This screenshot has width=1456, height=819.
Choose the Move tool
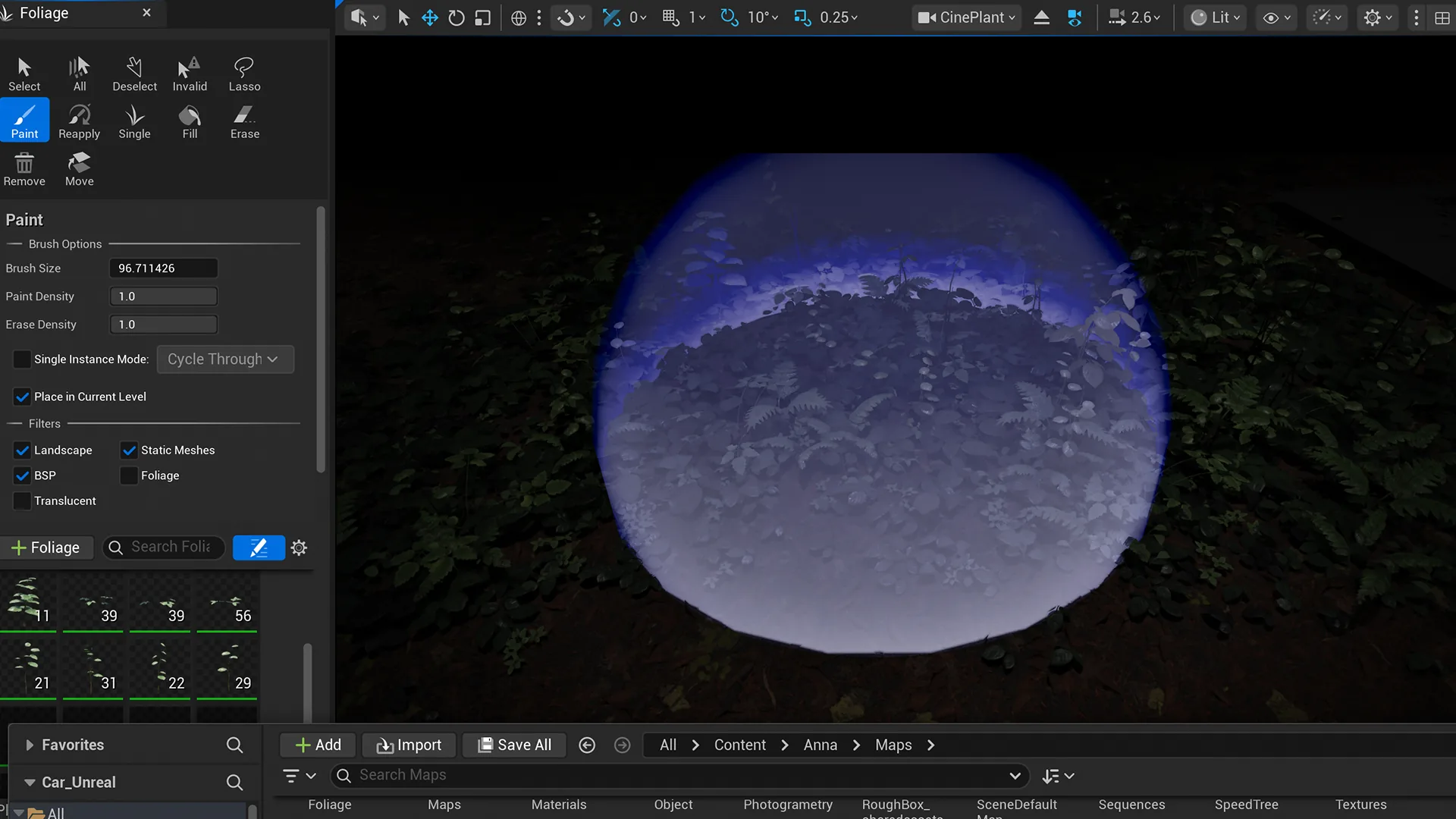(x=80, y=169)
